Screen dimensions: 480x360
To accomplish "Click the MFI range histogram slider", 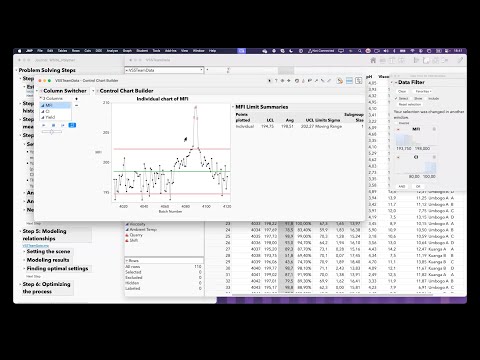I will pyautogui.click(x=416, y=139).
